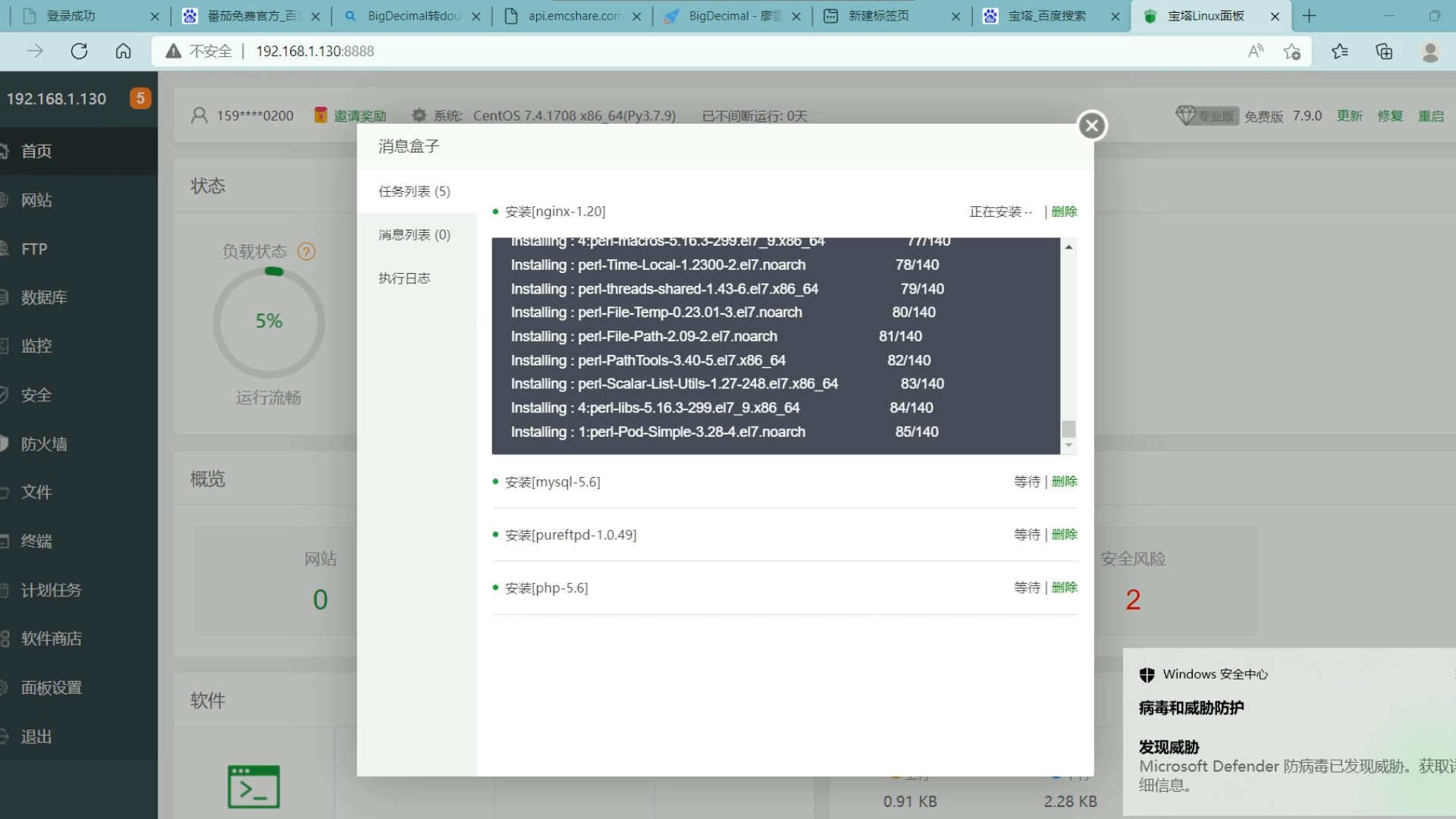The height and width of the screenshot is (819, 1456).
Task: Open FTP in the sidebar
Action: coord(79,249)
